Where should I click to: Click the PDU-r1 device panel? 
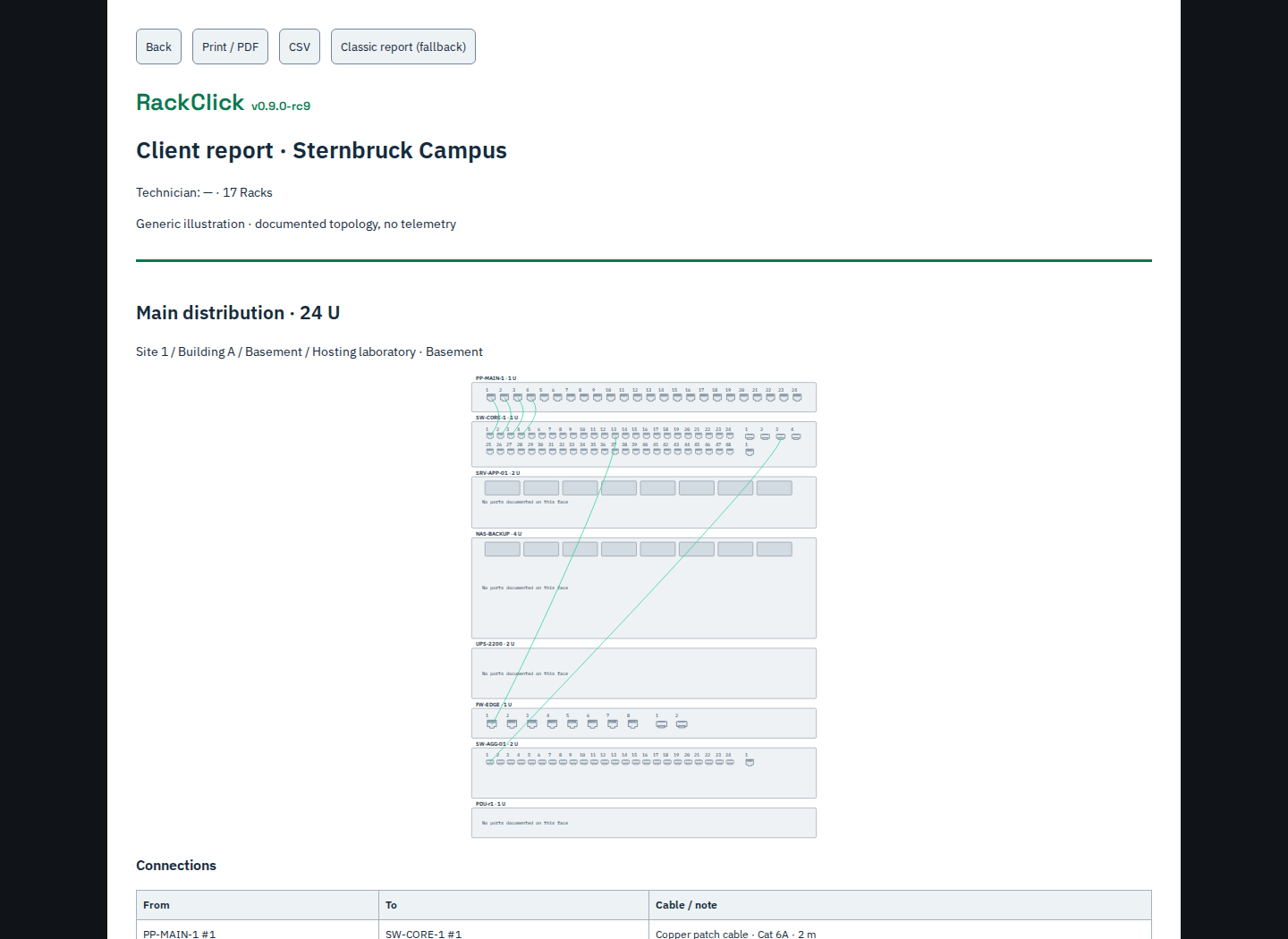[644, 823]
